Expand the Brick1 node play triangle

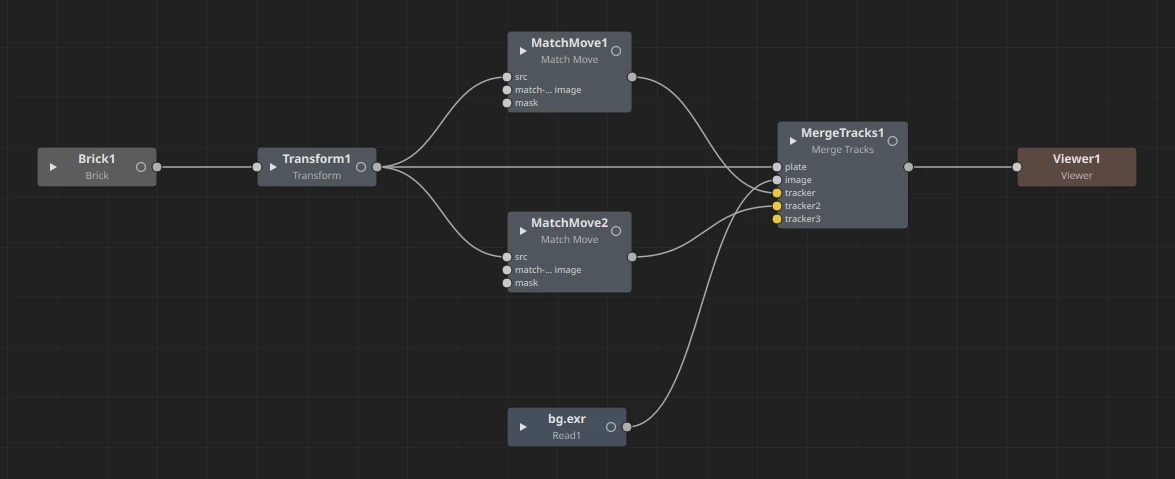click(52, 167)
